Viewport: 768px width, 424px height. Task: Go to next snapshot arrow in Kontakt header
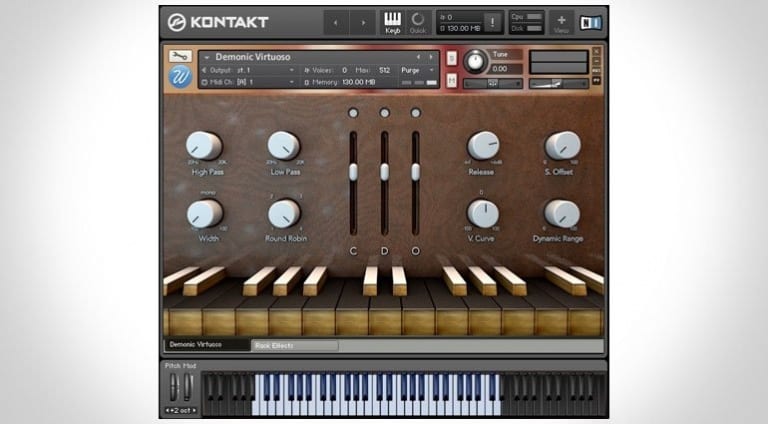tap(363, 23)
